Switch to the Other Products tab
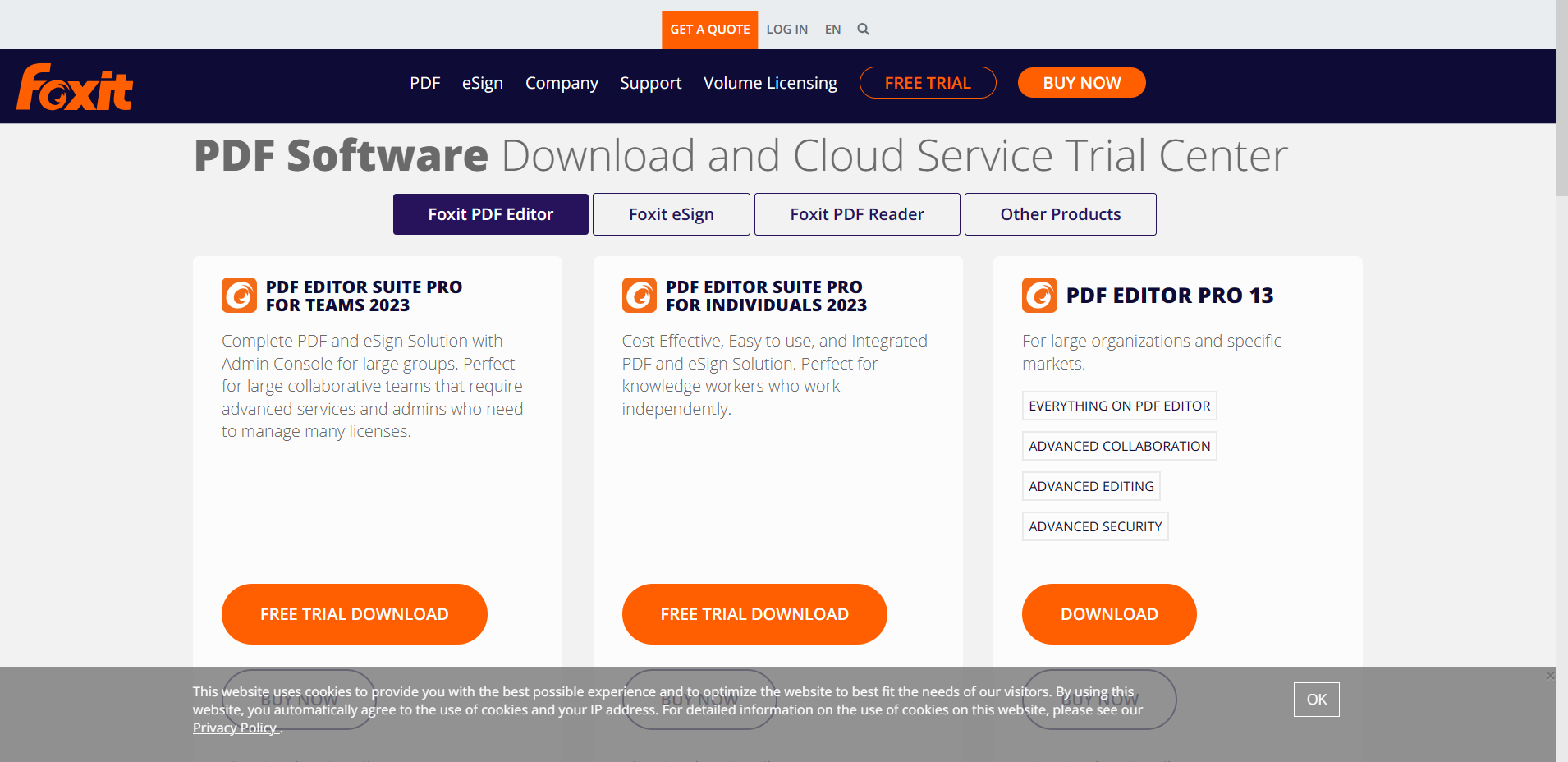The width and height of the screenshot is (1568, 762). pyautogui.click(x=1061, y=214)
